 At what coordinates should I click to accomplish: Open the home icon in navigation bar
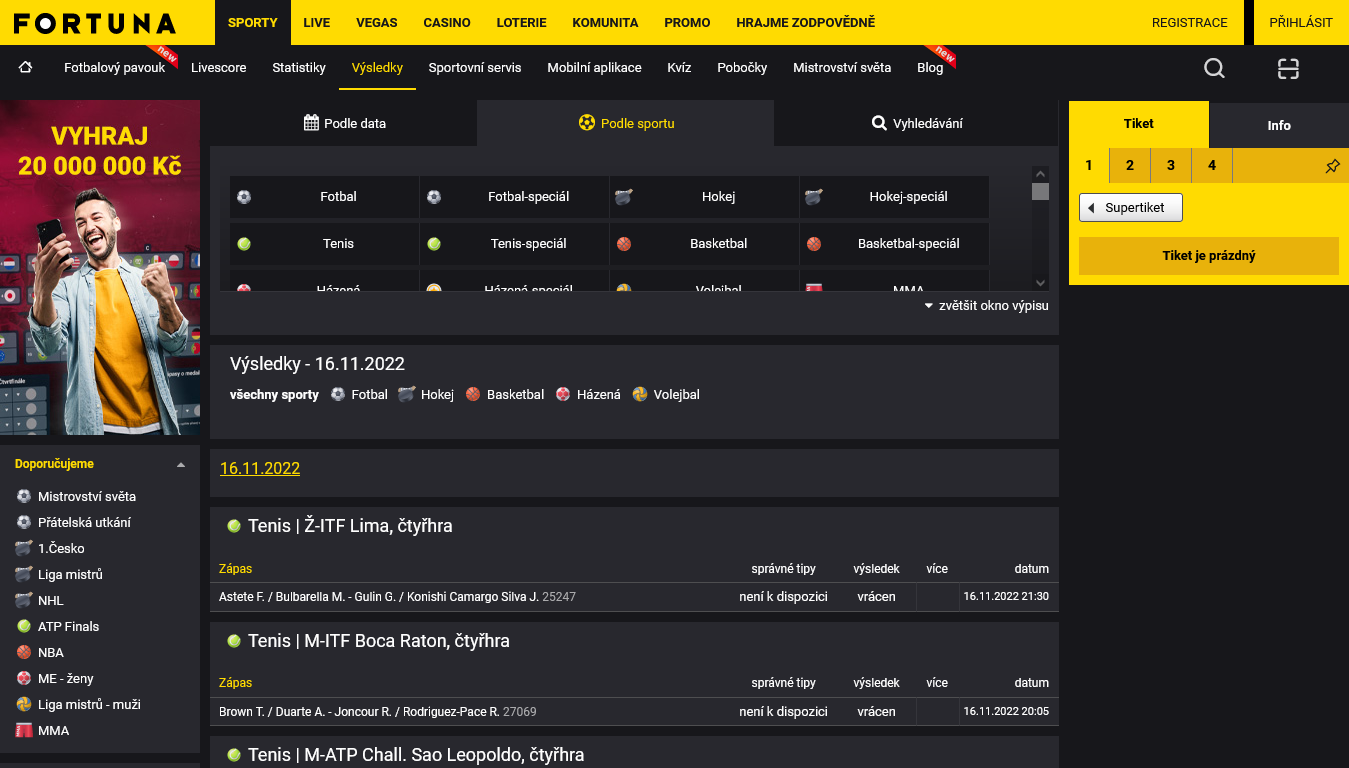click(25, 68)
